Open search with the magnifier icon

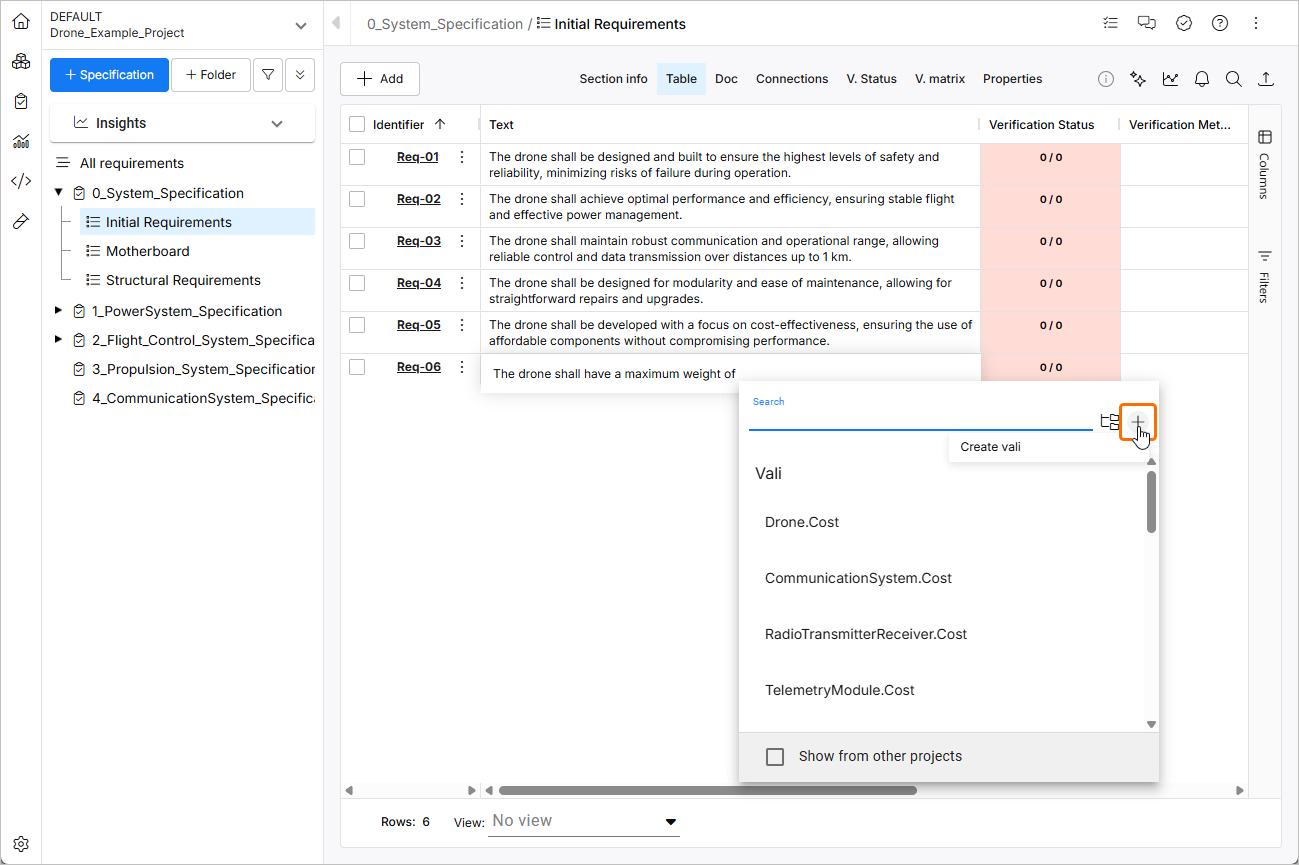tap(1233, 78)
